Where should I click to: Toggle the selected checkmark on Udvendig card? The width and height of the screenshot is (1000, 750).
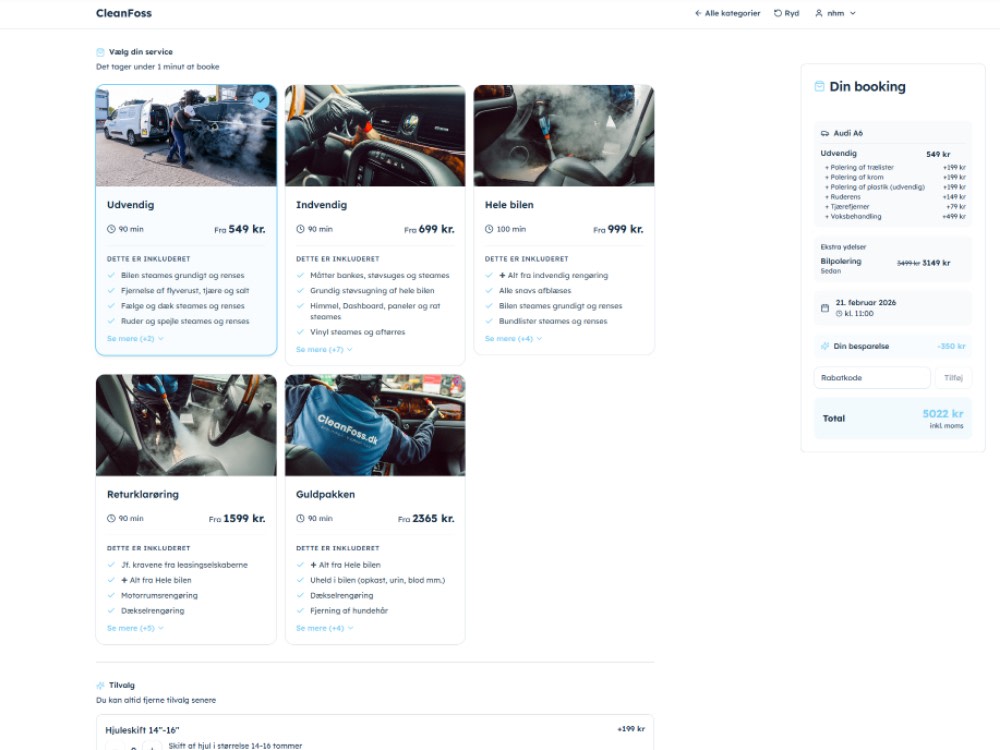pyautogui.click(x=261, y=100)
